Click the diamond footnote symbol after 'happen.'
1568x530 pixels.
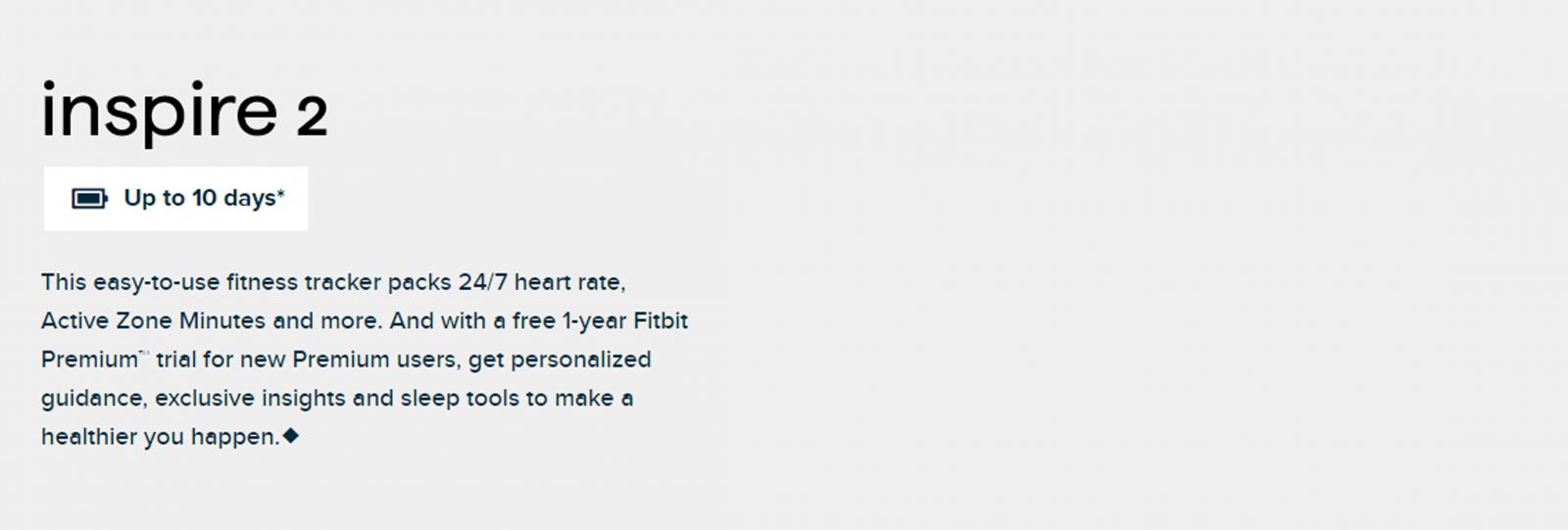tap(290, 436)
